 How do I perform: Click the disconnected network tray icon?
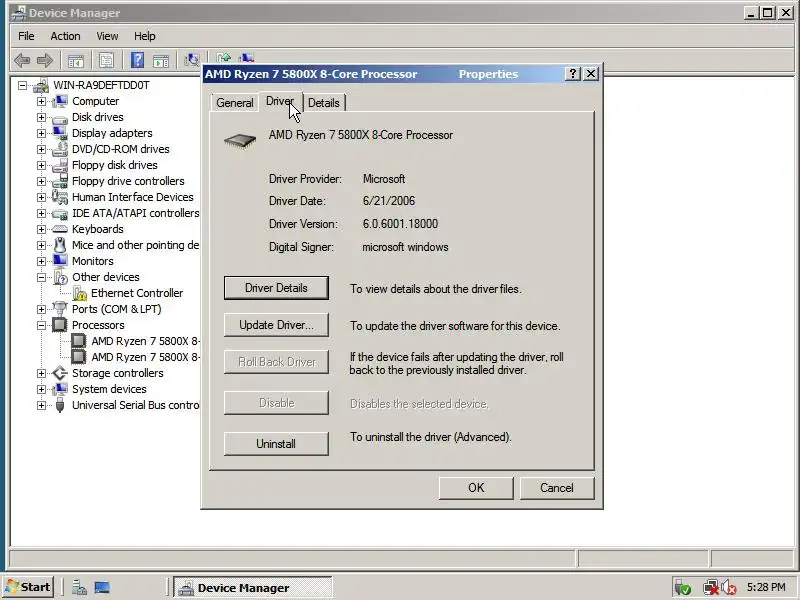click(x=710, y=588)
